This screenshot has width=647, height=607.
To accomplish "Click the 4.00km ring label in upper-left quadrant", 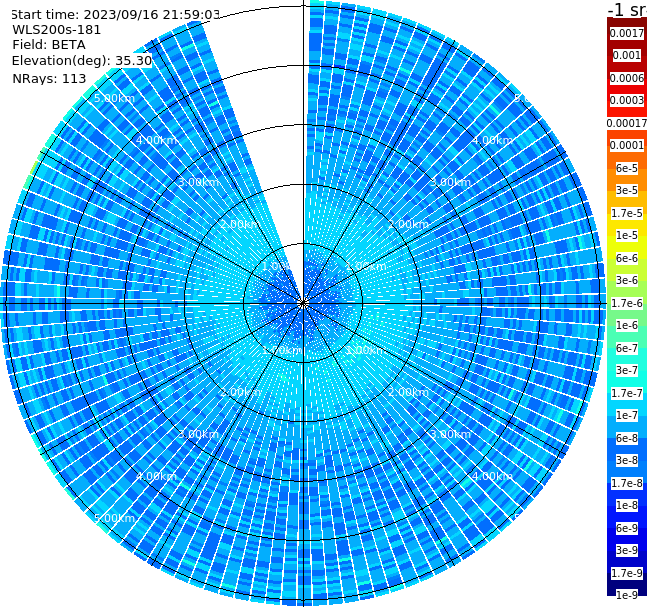I will click(156, 140).
